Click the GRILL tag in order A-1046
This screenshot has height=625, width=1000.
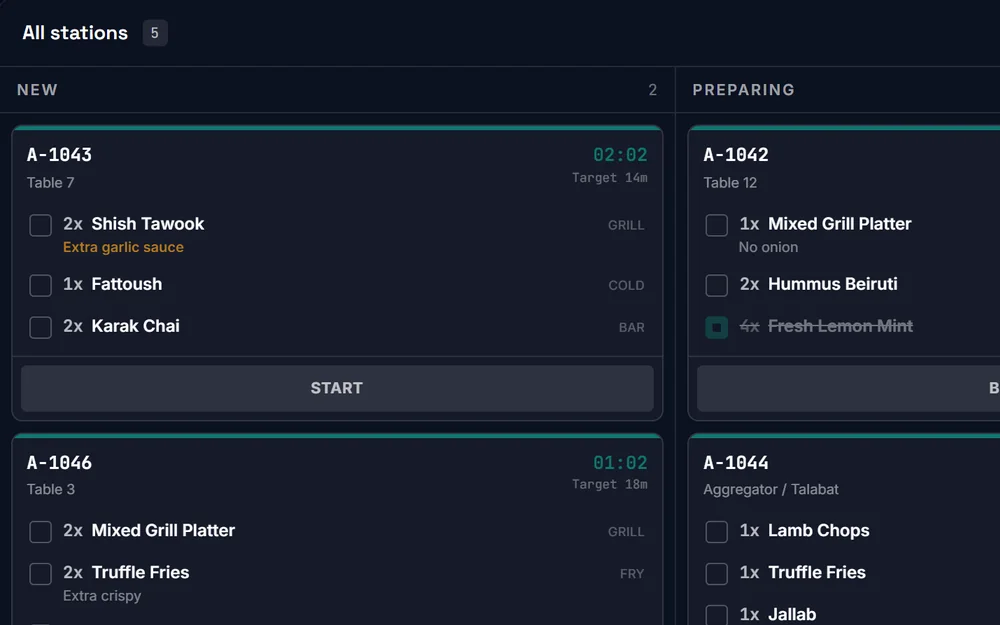click(x=626, y=531)
